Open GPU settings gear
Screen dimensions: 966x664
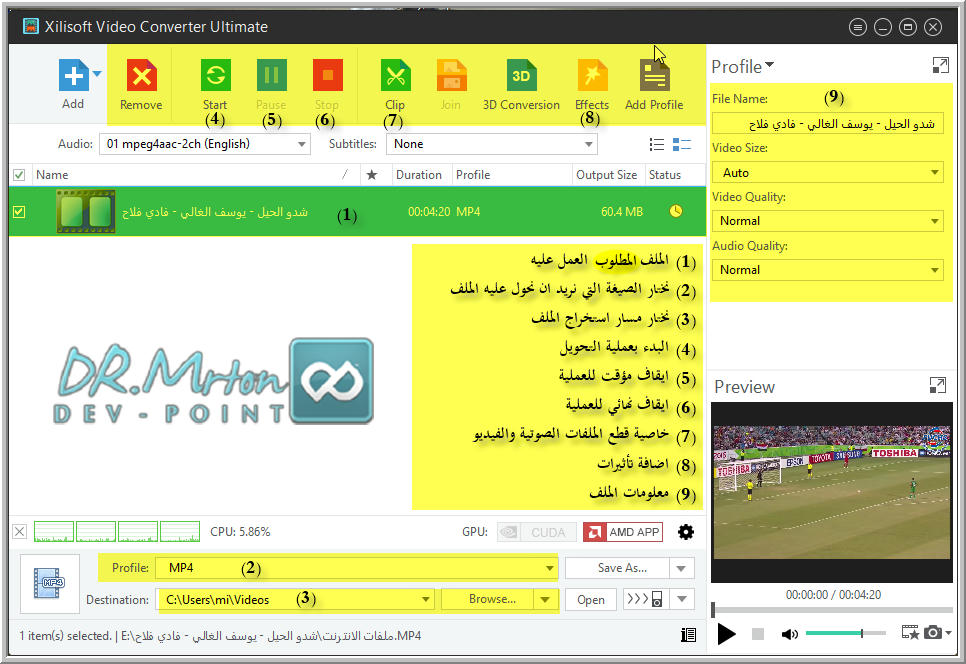click(686, 532)
